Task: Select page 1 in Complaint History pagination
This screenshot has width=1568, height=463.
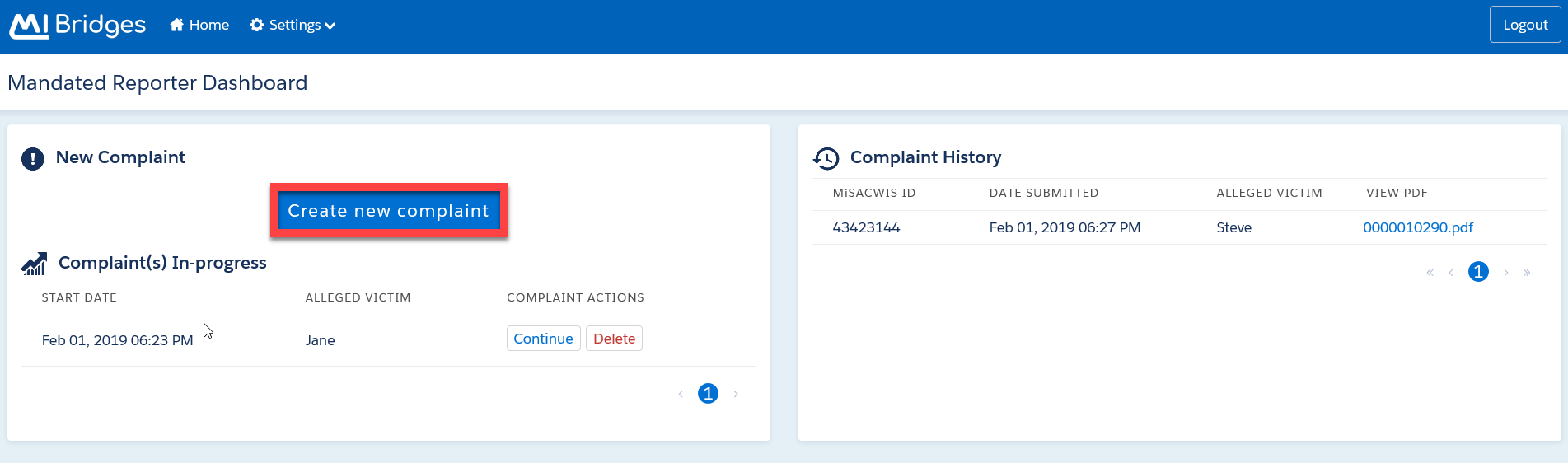Action: 1478,272
